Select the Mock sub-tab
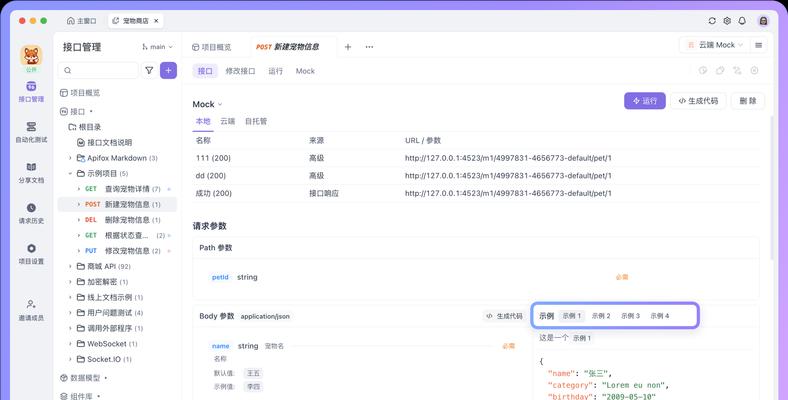Viewport: 788px width, 400px height. point(305,71)
